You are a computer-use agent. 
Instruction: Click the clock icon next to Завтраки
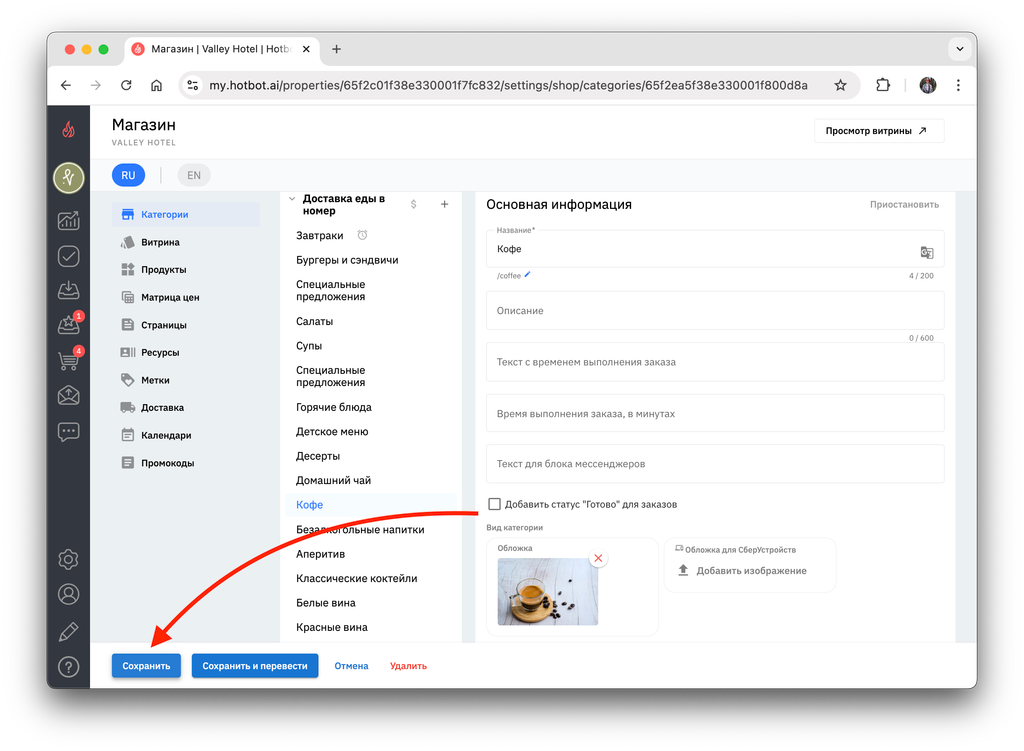pyautogui.click(x=362, y=235)
